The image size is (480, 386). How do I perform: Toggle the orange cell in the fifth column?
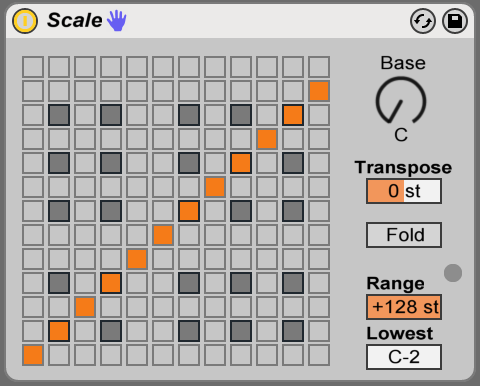(x=137, y=259)
